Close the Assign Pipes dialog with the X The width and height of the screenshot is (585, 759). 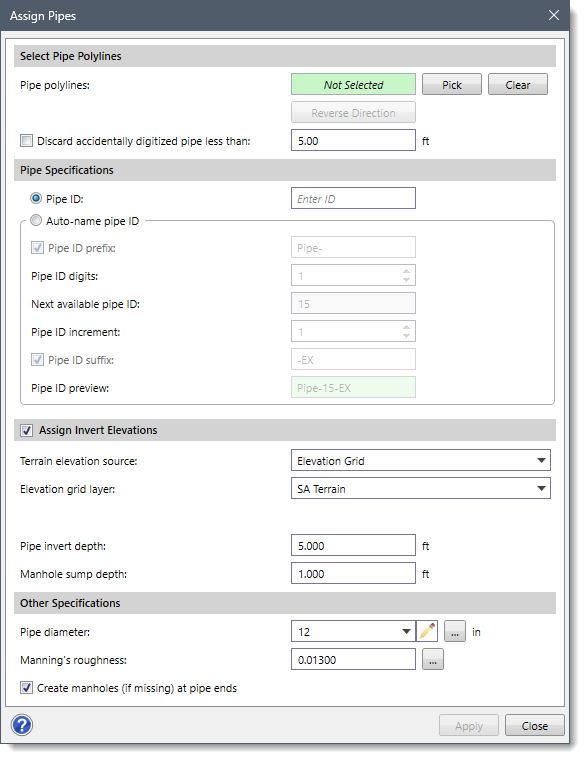point(554,15)
